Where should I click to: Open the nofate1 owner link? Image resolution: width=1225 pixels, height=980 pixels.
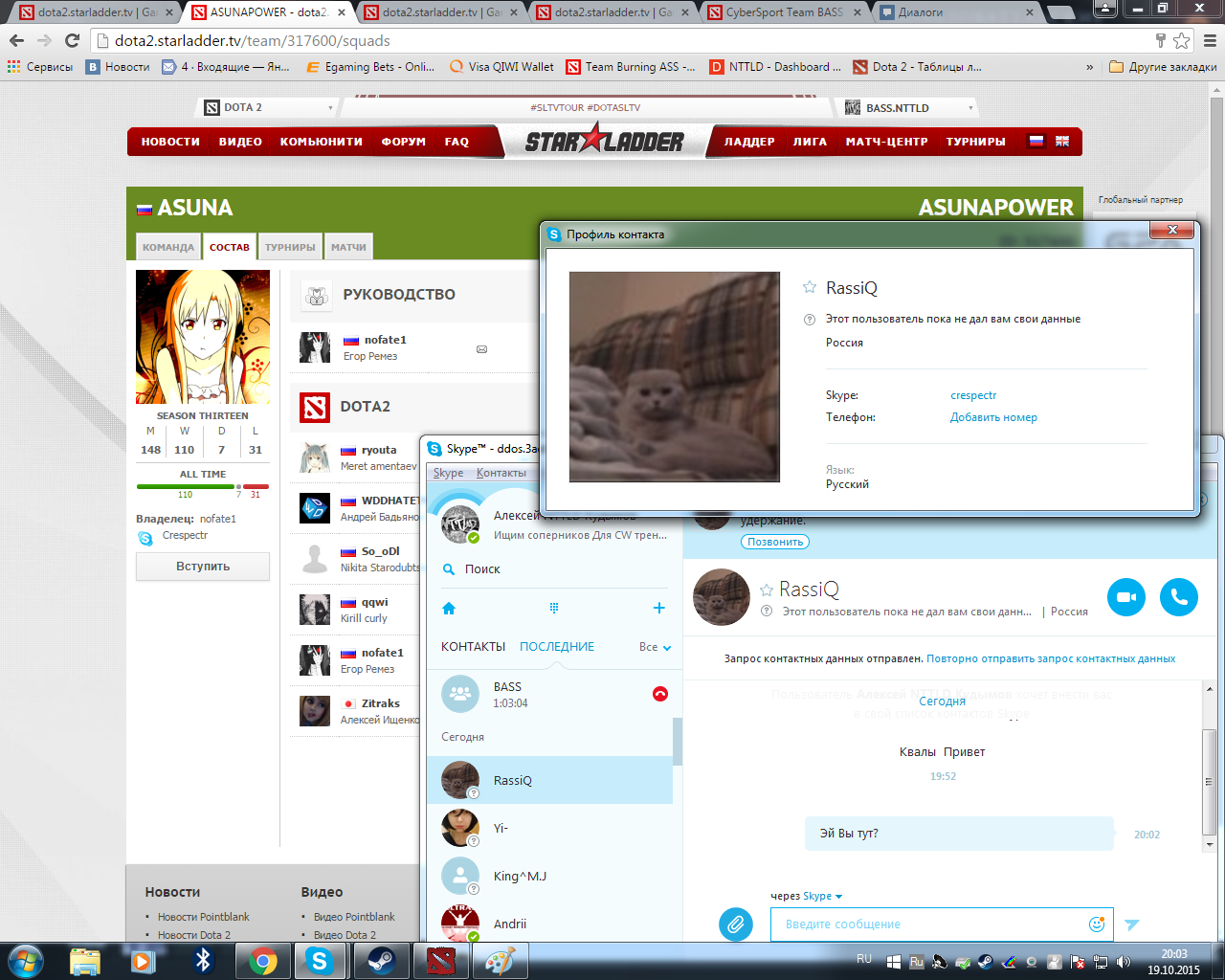(218, 519)
